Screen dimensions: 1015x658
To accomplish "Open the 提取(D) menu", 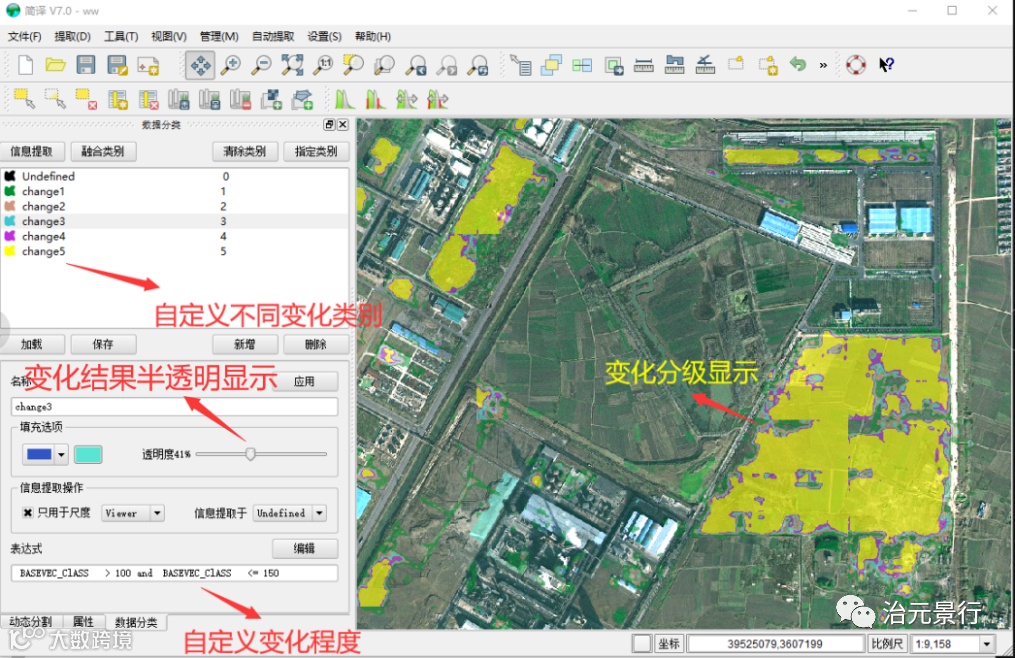I will click(x=72, y=36).
